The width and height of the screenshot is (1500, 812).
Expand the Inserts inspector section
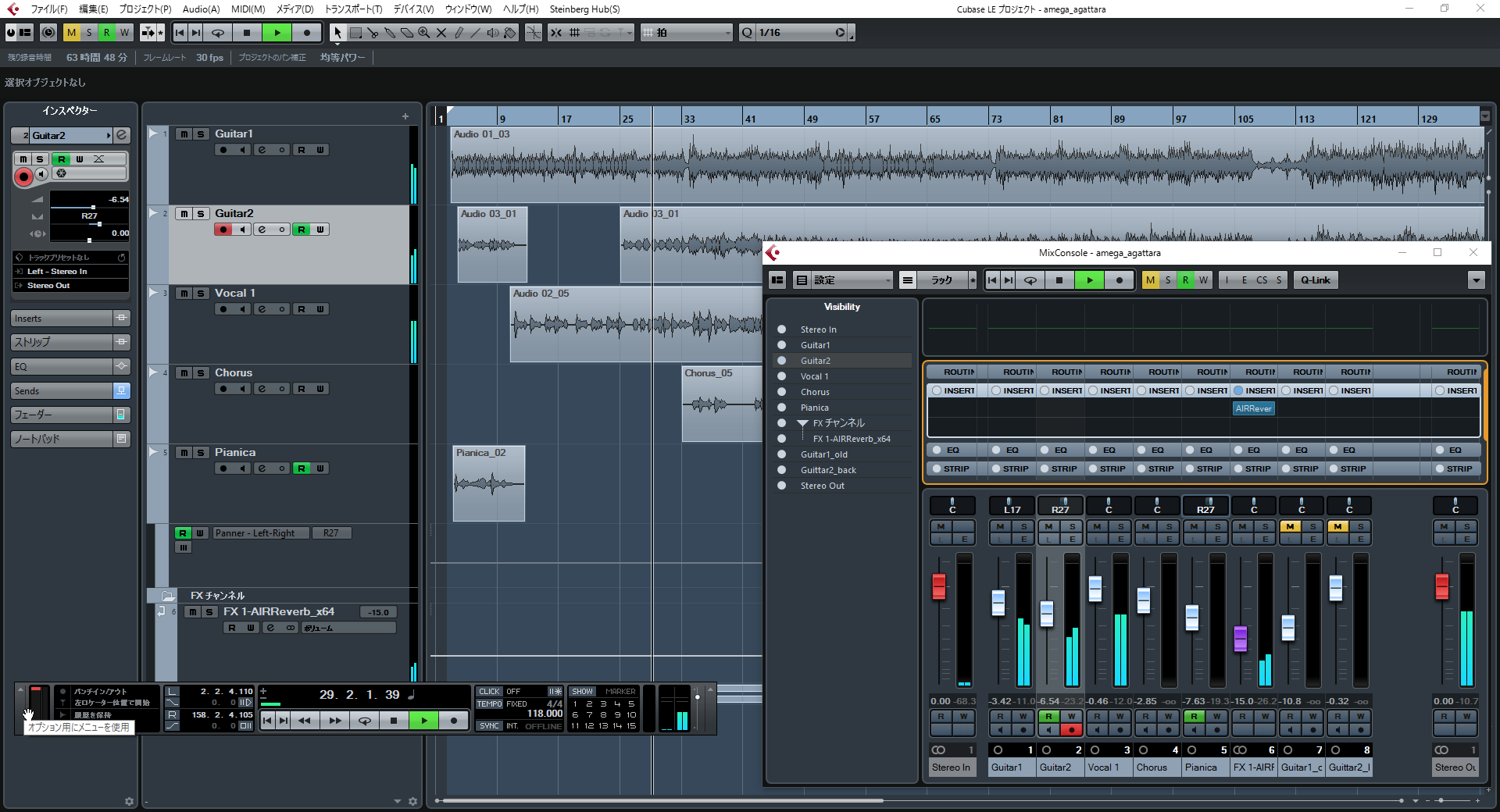tap(70, 319)
